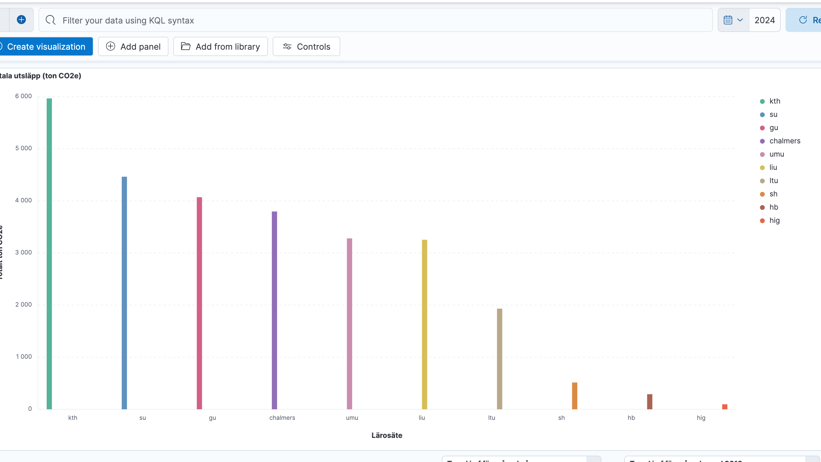The width and height of the screenshot is (821, 462).
Task: Toggle kth series in legend
Action: click(774, 101)
